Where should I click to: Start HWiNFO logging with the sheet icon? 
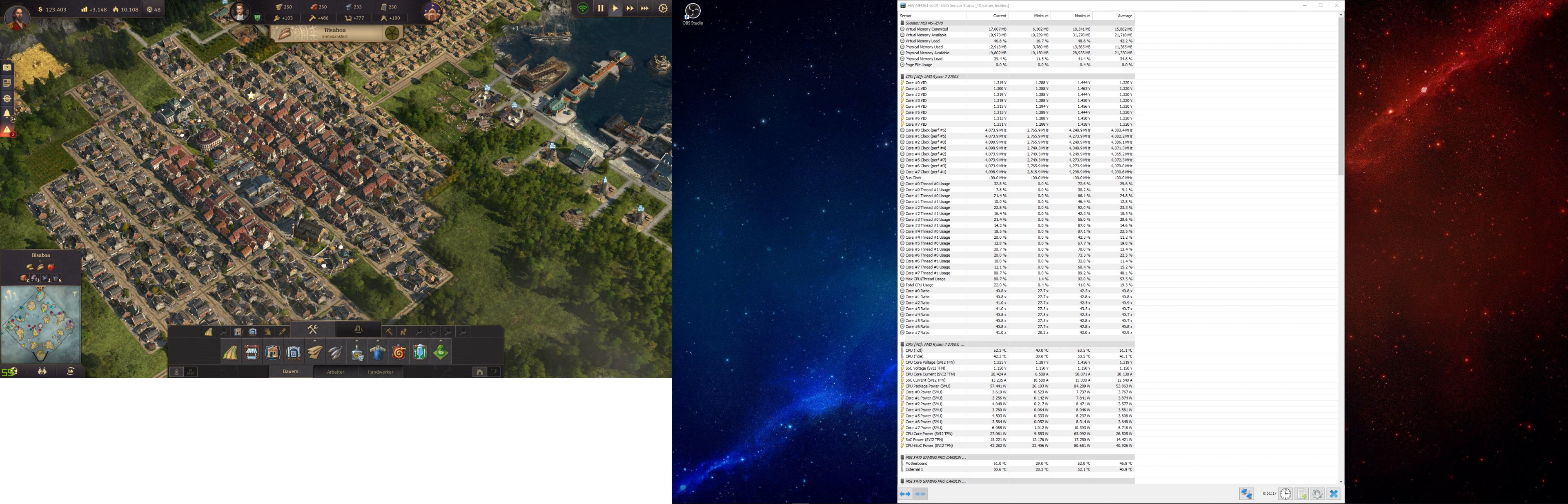(x=1301, y=494)
